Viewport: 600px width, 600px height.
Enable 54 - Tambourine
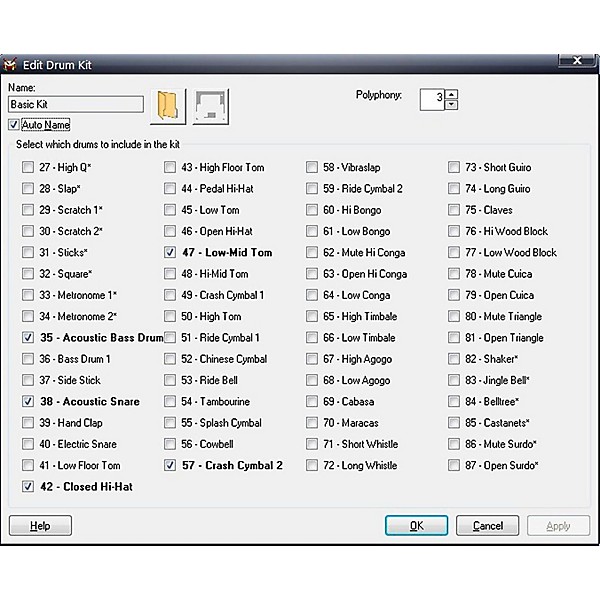[170, 401]
